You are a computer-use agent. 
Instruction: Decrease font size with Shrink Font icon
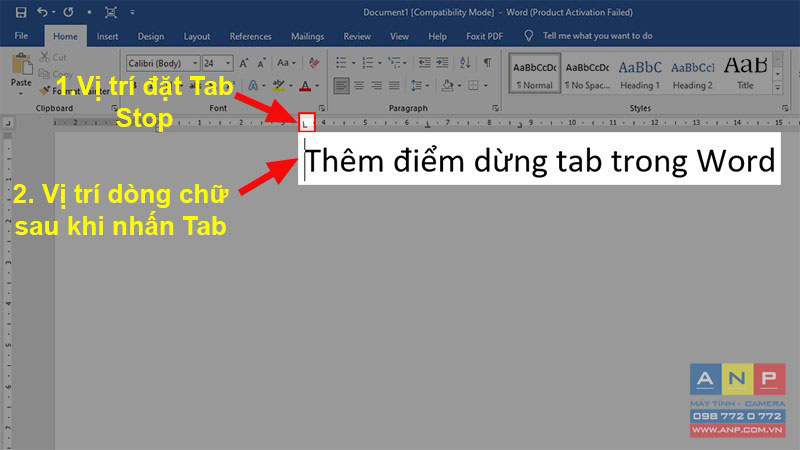point(261,63)
